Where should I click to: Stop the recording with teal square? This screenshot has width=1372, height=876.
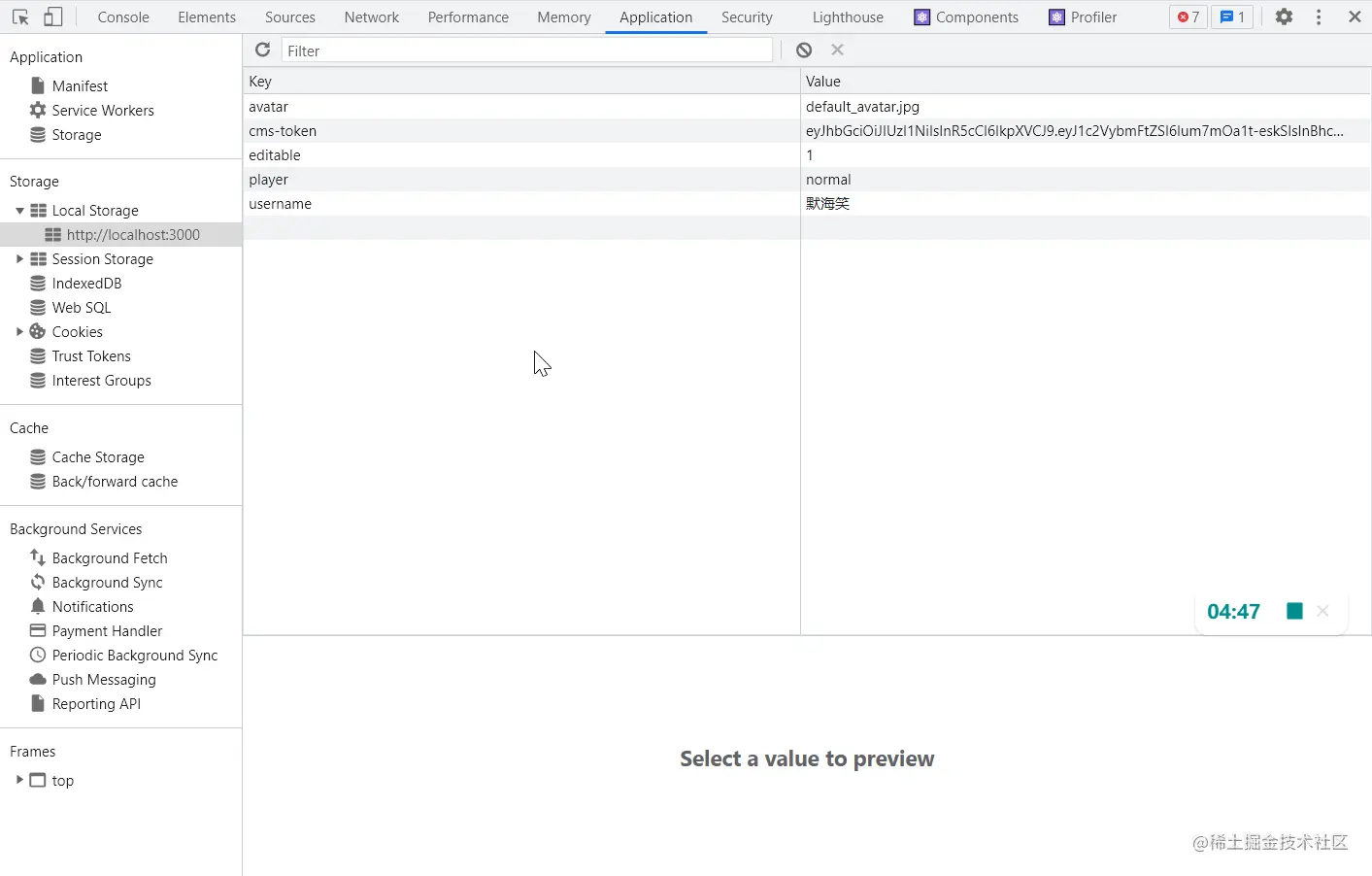[x=1294, y=611]
